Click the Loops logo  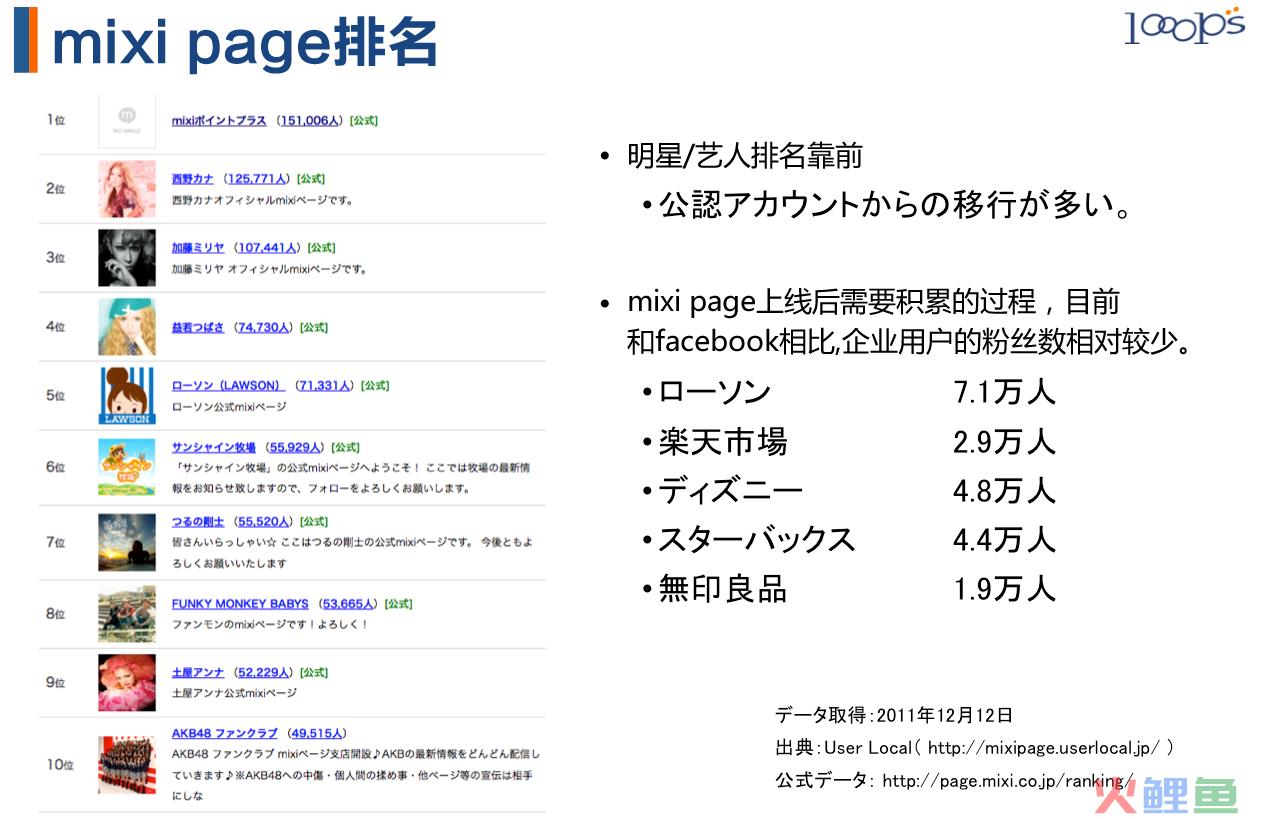tap(1184, 25)
